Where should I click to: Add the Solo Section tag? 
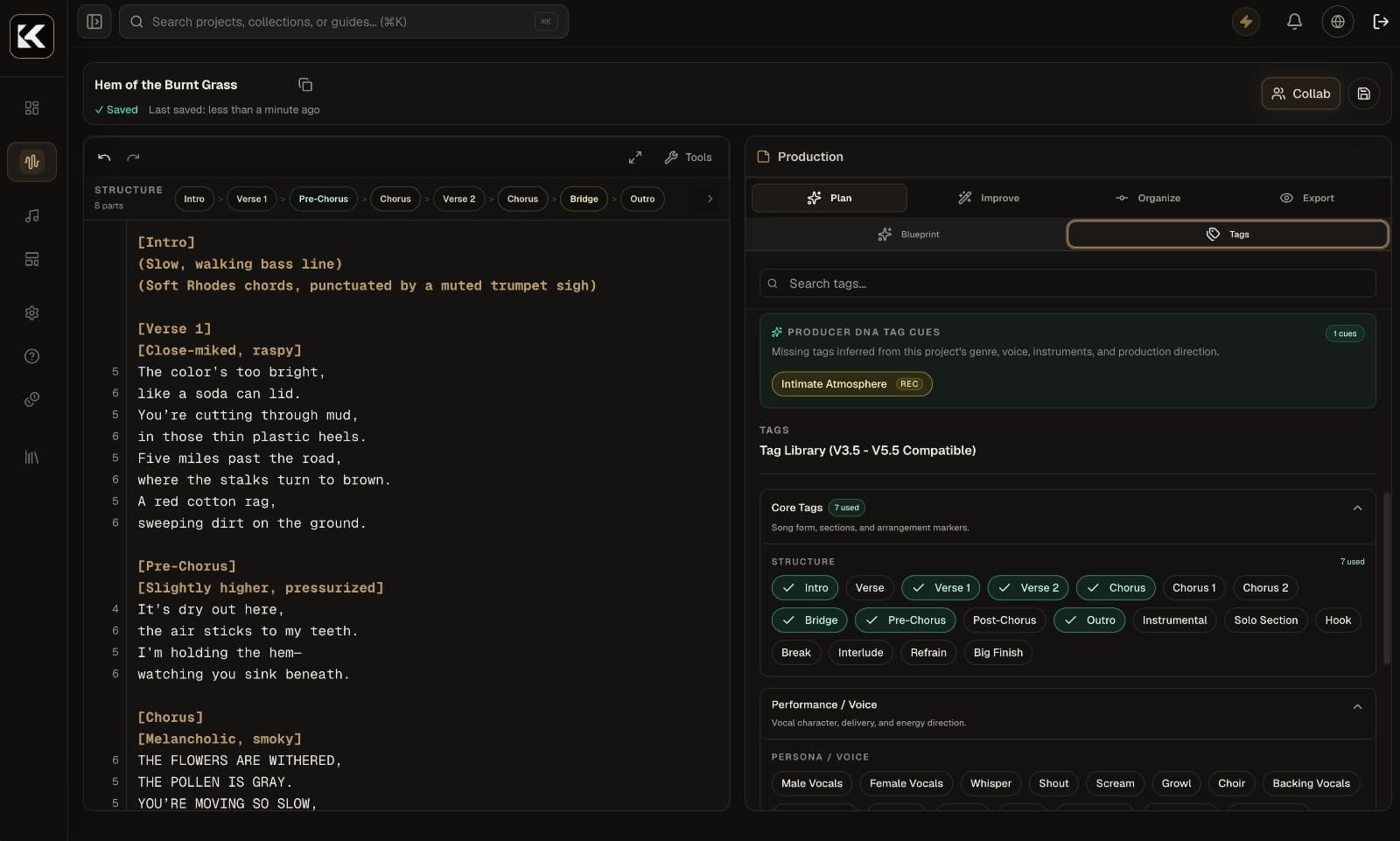pyautogui.click(x=1266, y=620)
